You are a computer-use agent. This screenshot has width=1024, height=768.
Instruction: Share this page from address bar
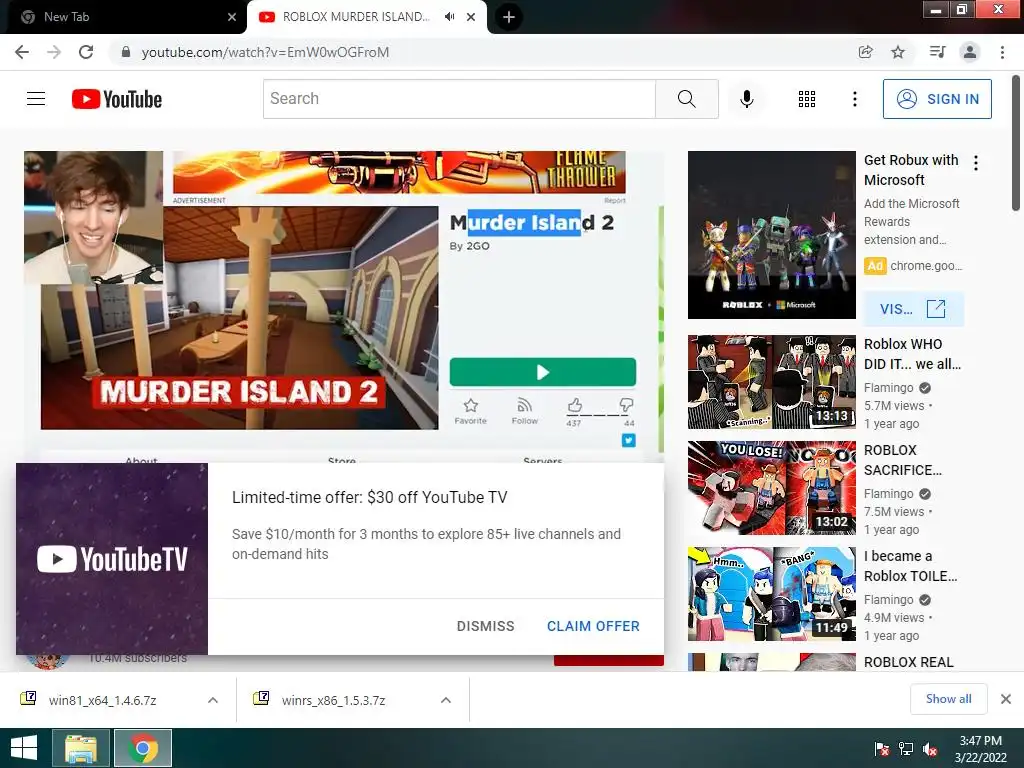865,52
